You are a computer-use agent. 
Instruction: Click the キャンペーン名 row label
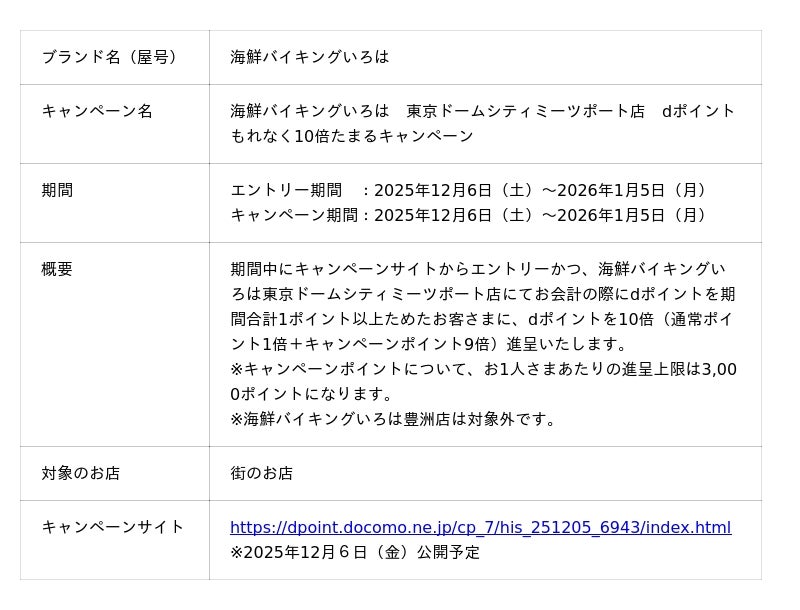[97, 111]
